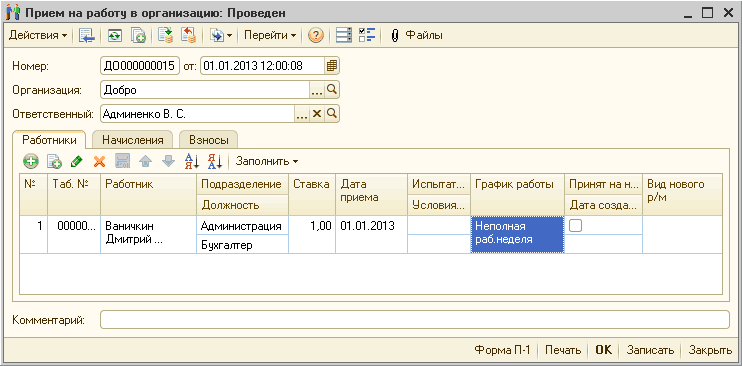This screenshot has height=366, width=742.
Task: Click the Ответственный ellipsis select button
Action: 302,114
